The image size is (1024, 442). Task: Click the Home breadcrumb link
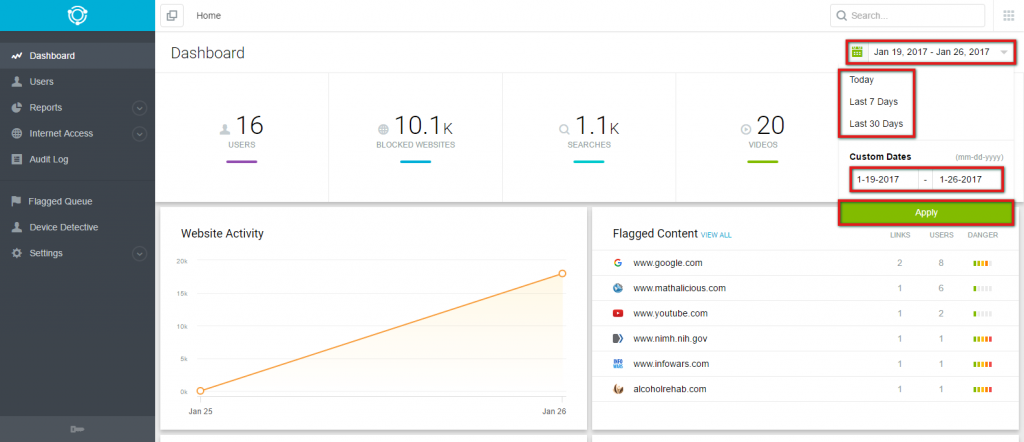(x=208, y=16)
